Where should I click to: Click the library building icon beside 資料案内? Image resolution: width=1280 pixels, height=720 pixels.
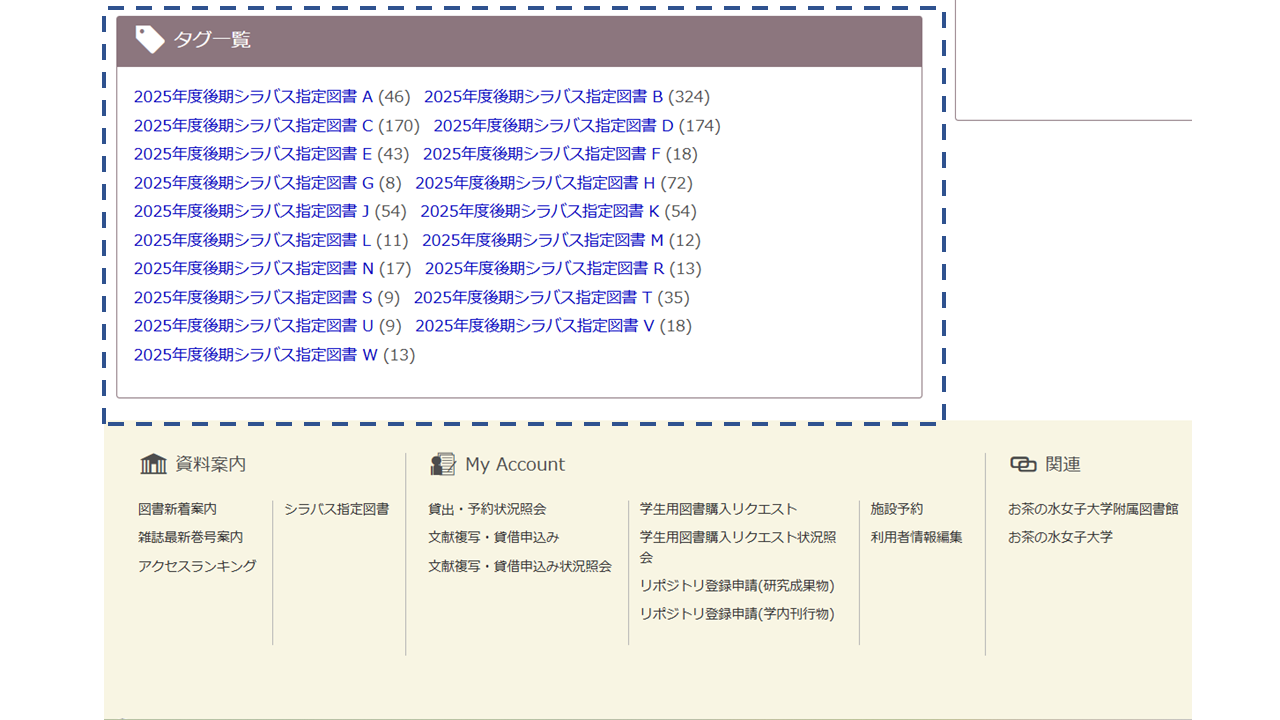[x=153, y=464]
